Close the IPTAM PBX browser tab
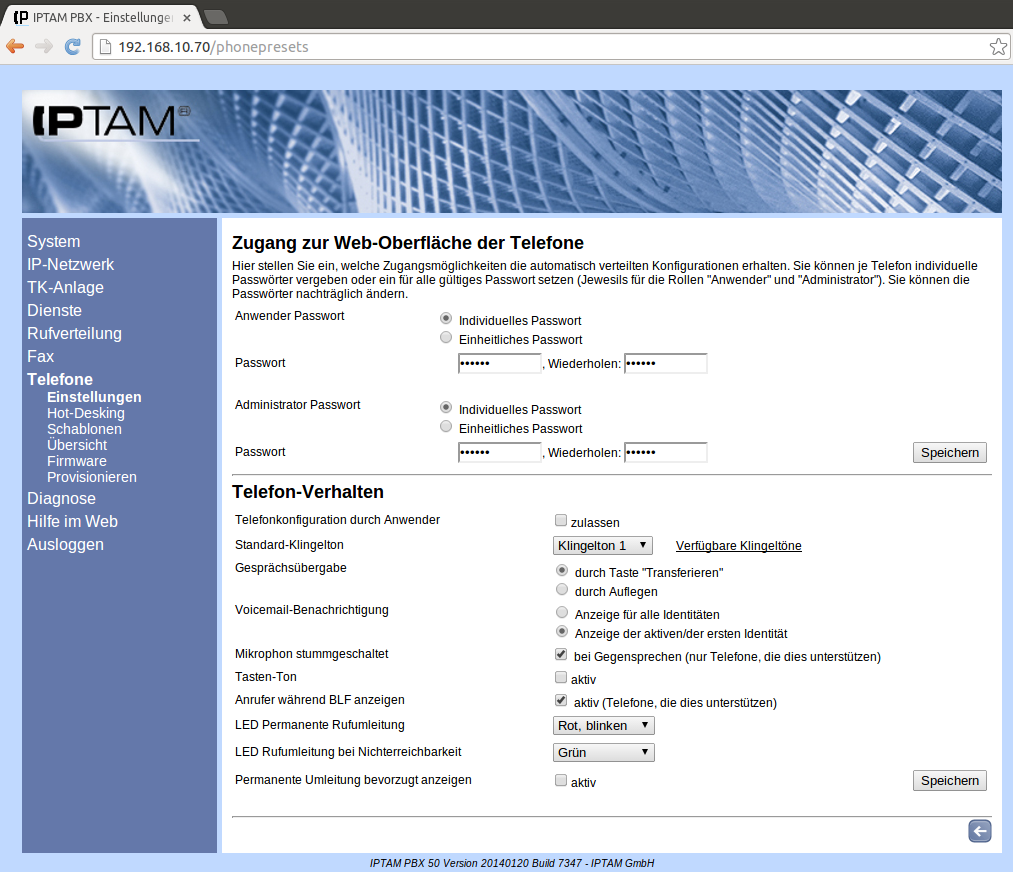Viewport: 1013px width, 872px height. tap(187, 18)
